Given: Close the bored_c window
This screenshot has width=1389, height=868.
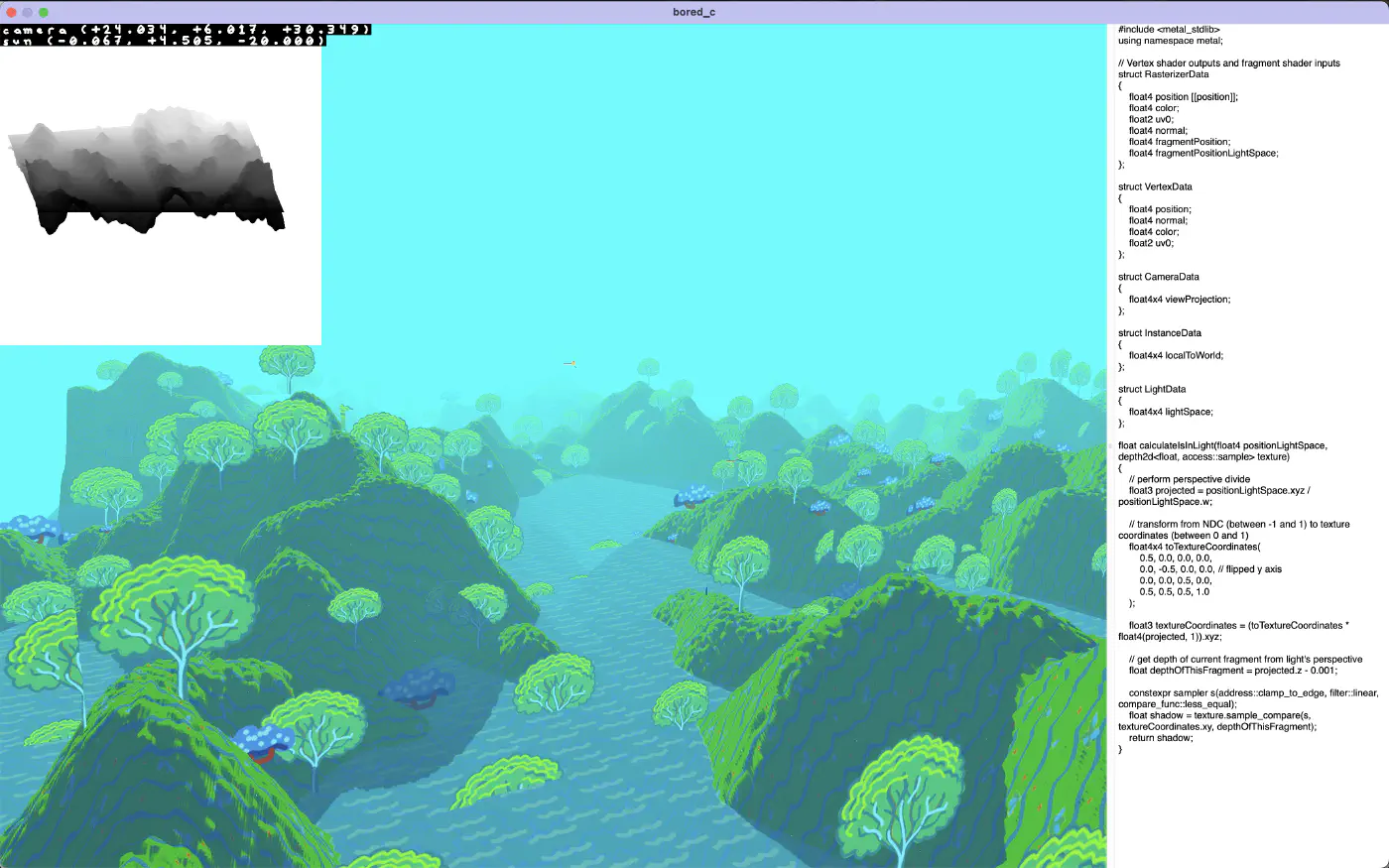Looking at the screenshot, I should pos(12,12).
